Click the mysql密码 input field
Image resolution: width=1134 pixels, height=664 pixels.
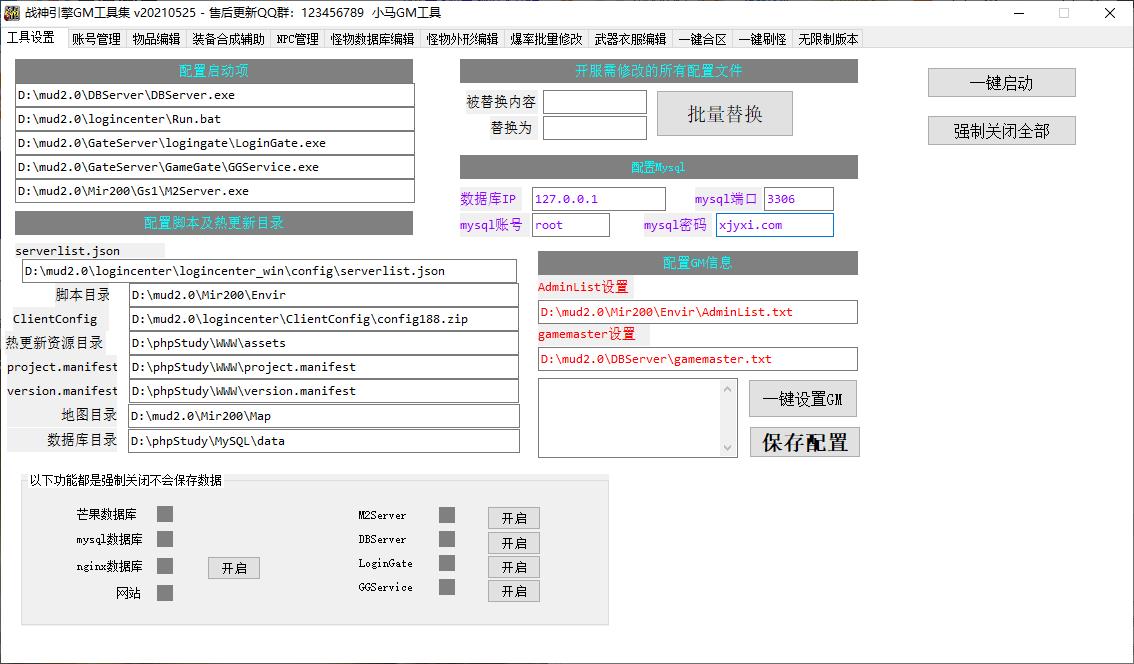click(x=774, y=225)
